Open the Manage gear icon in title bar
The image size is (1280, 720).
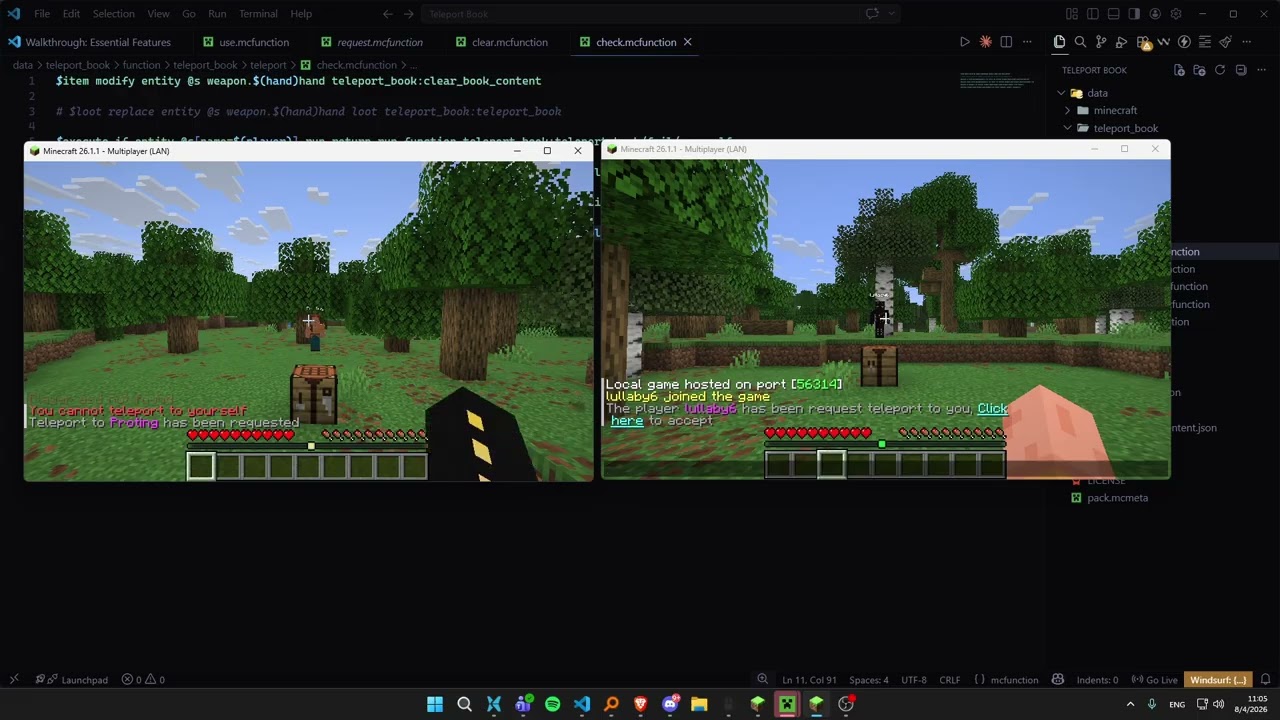point(1176,14)
